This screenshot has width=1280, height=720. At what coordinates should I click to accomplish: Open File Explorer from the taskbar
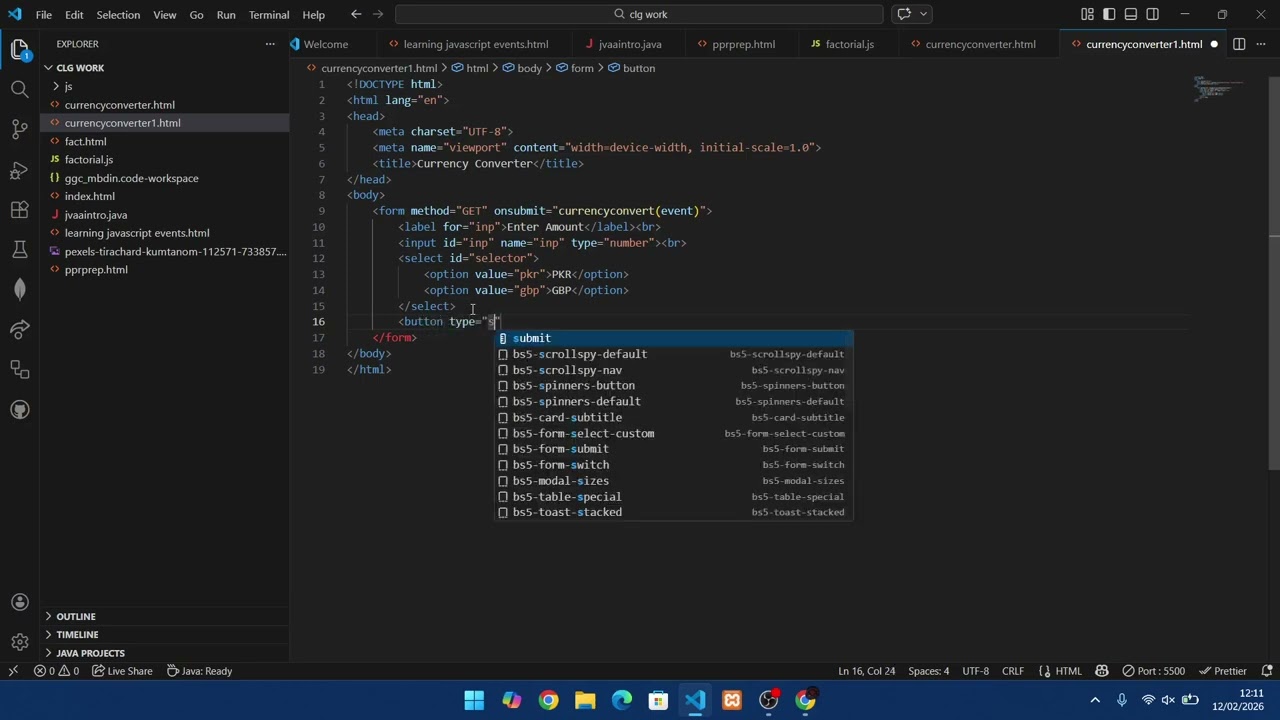click(585, 700)
